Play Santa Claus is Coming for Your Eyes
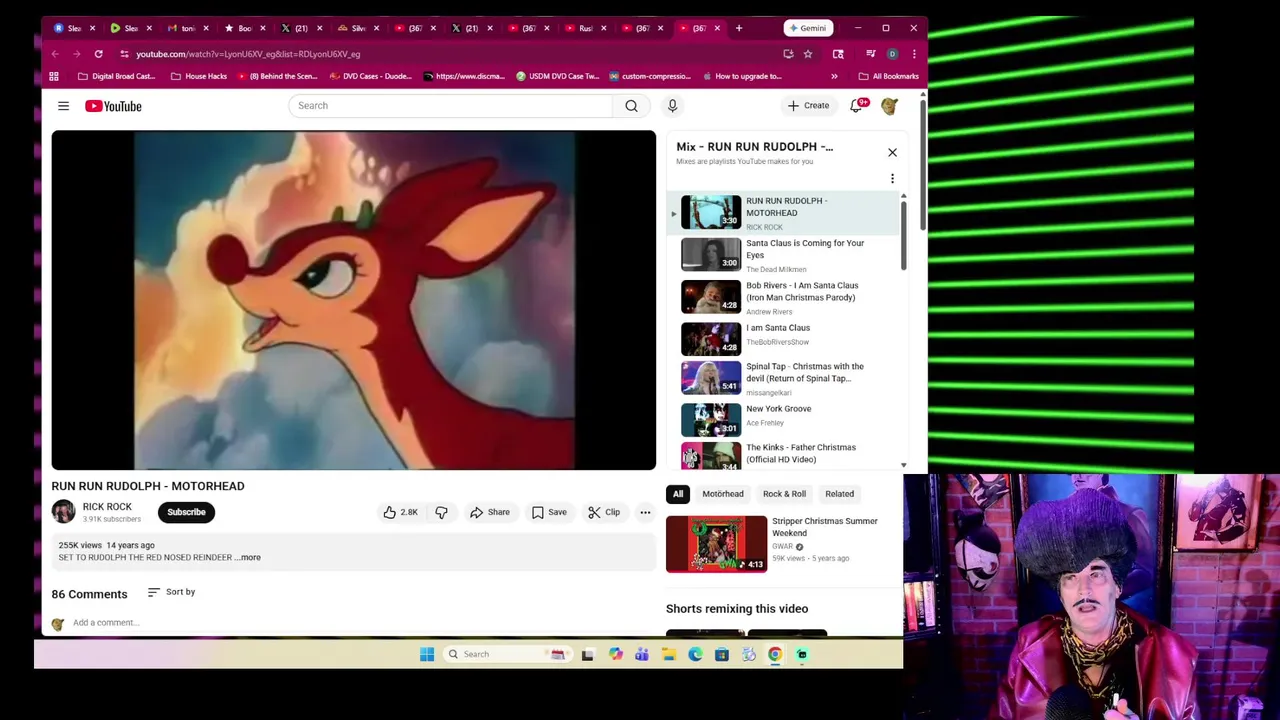 tap(785, 255)
